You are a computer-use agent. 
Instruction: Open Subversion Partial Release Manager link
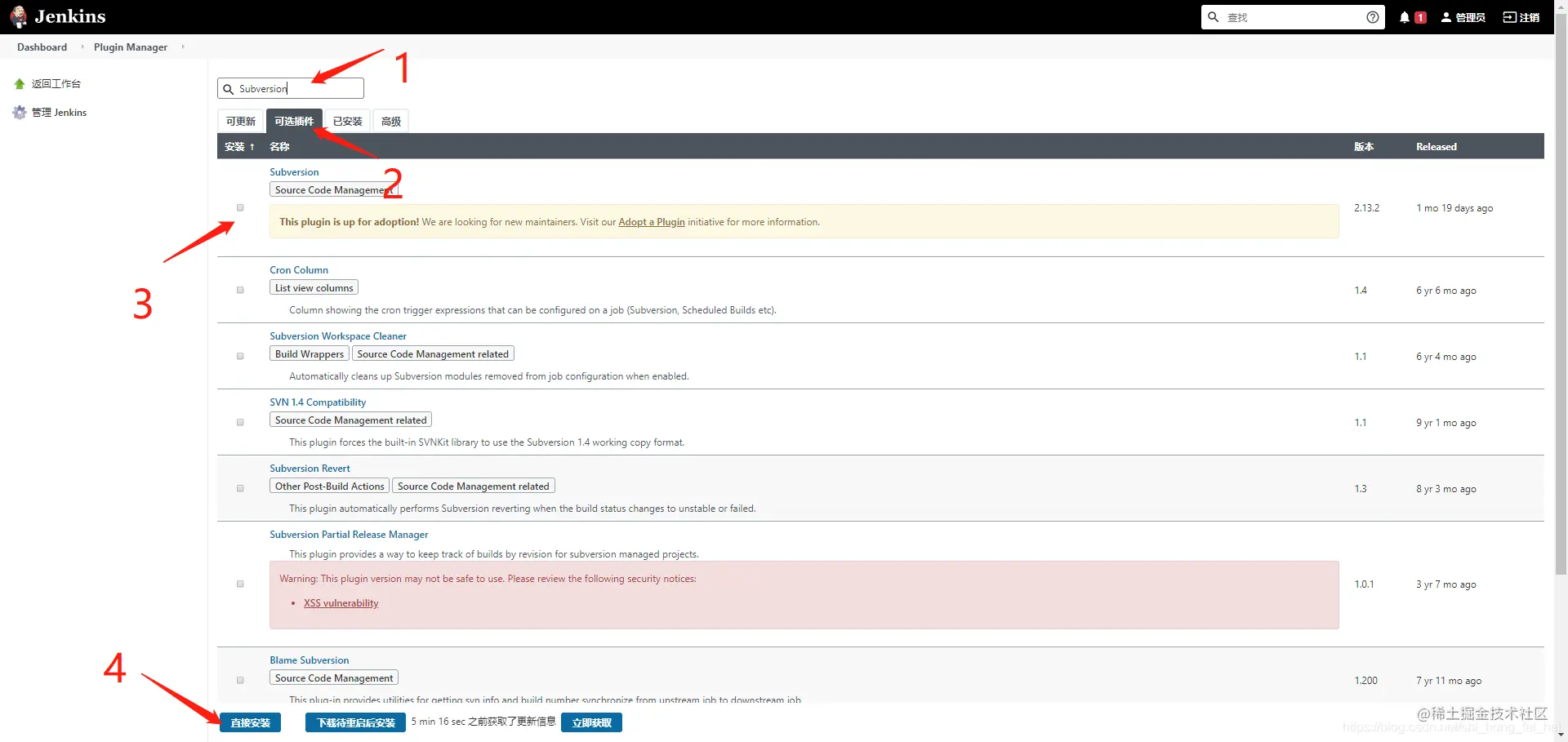click(x=349, y=535)
